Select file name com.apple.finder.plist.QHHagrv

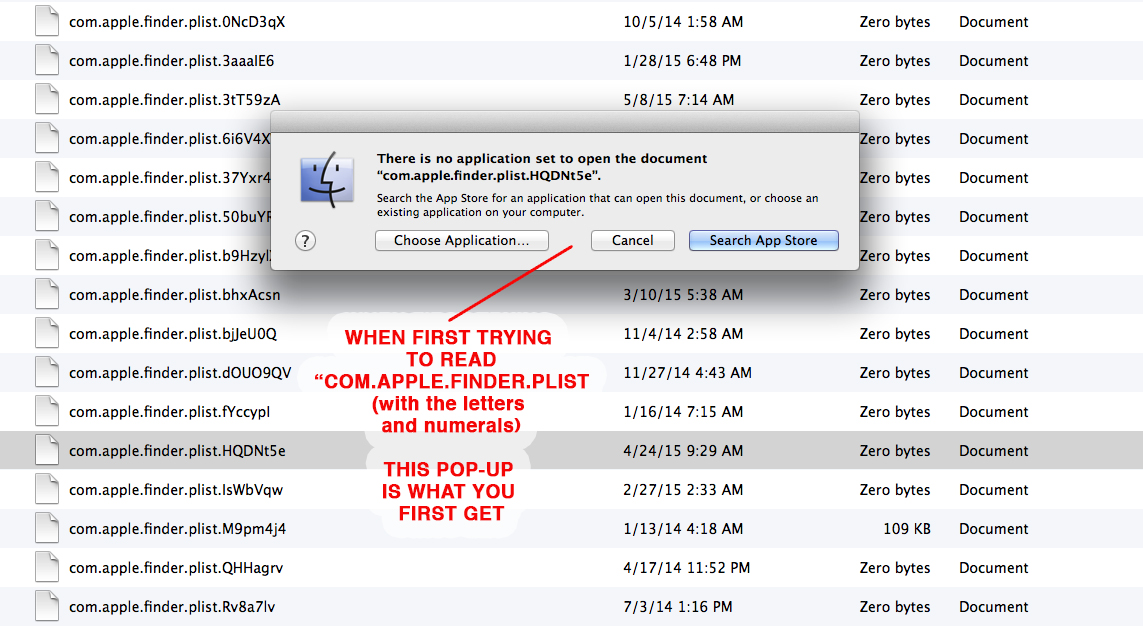pyautogui.click(x=176, y=568)
